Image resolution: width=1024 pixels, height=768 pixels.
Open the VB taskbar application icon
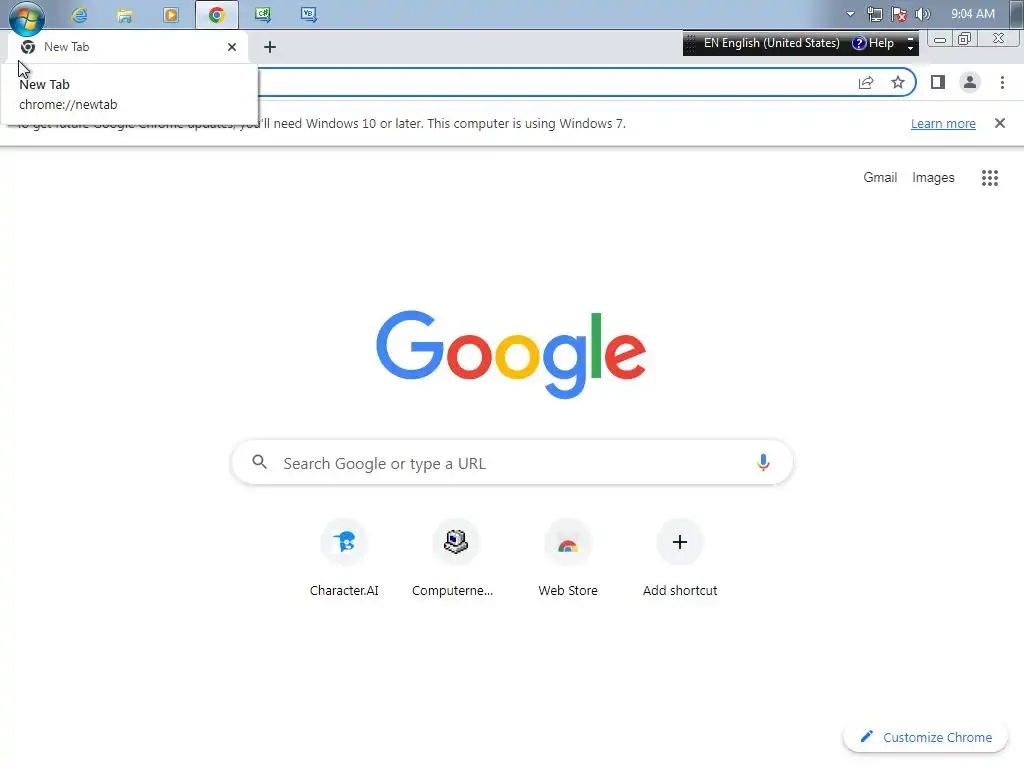[309, 14]
